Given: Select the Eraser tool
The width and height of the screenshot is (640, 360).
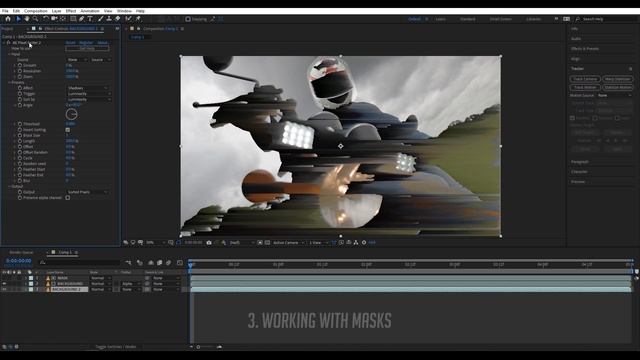Looking at the screenshot, I should coord(118,19).
